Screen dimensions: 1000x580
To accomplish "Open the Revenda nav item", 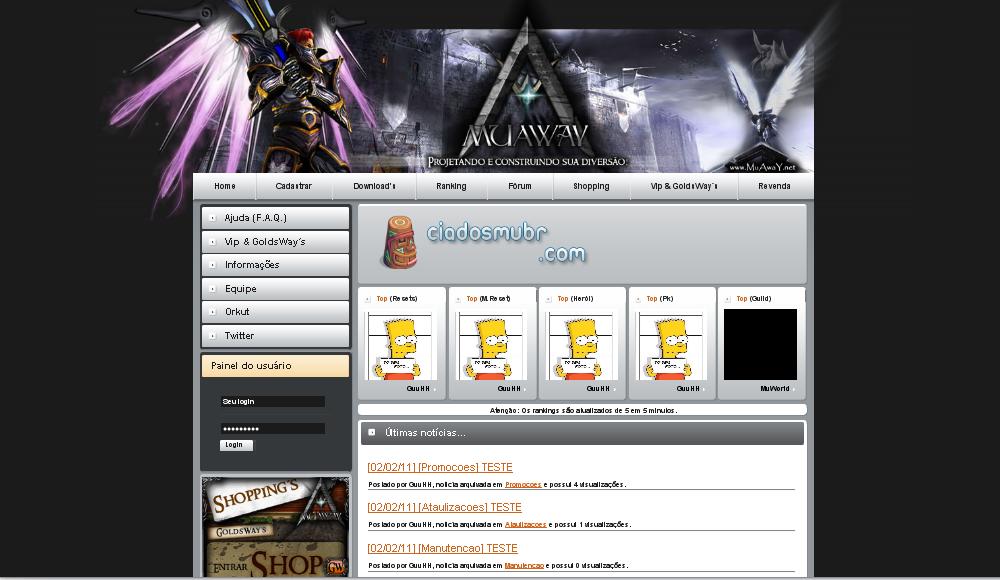I will coord(774,186).
